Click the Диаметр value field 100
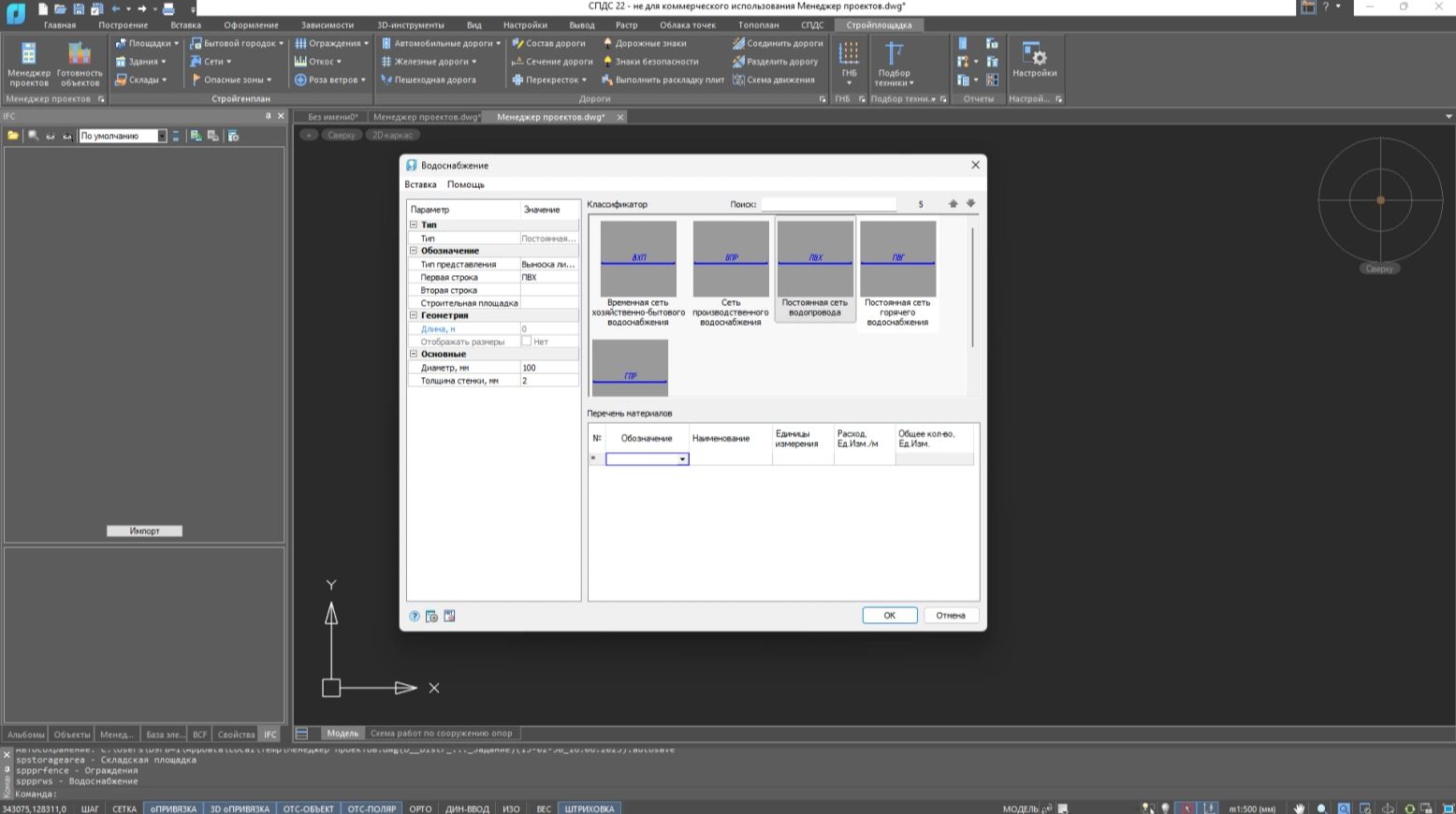1456x814 pixels. point(548,368)
